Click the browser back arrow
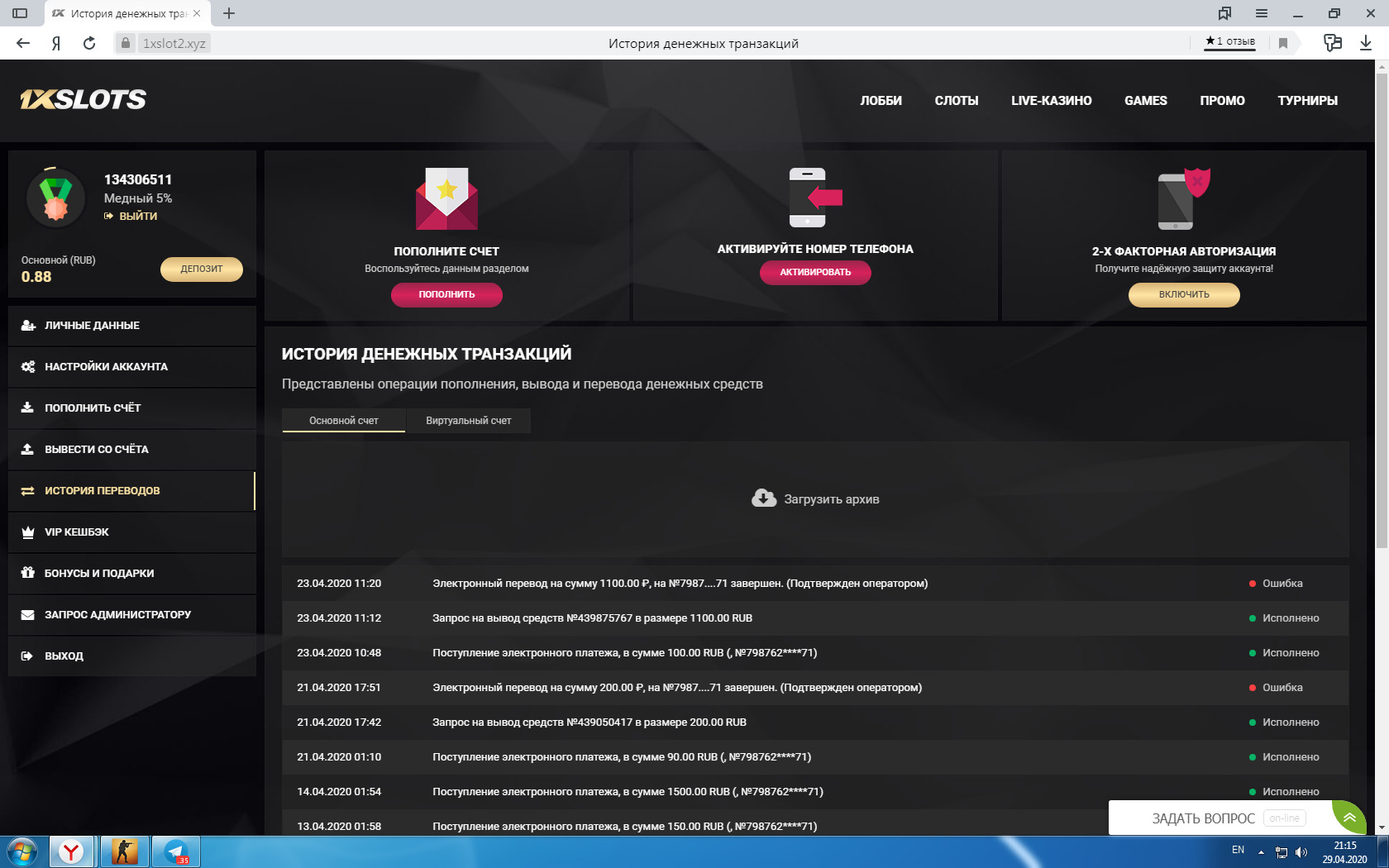The width and height of the screenshot is (1389, 868). click(x=23, y=43)
